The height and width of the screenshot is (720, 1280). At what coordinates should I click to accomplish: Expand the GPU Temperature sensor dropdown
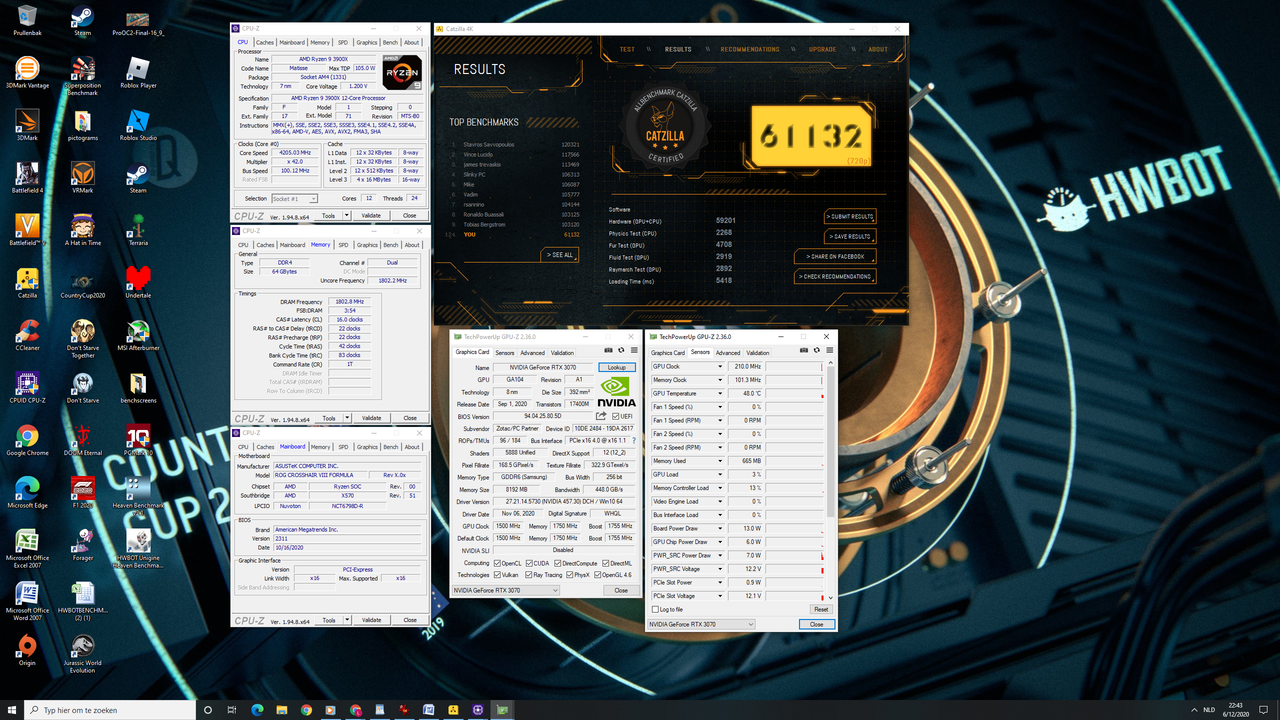[720, 394]
